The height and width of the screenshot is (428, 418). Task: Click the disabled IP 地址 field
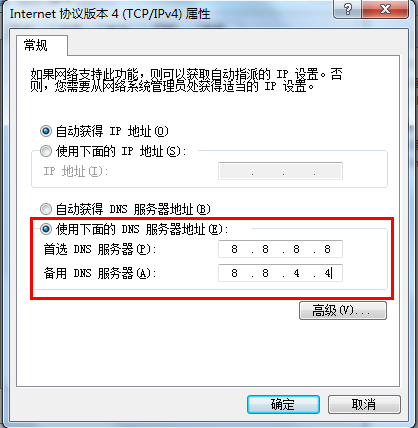click(280, 171)
